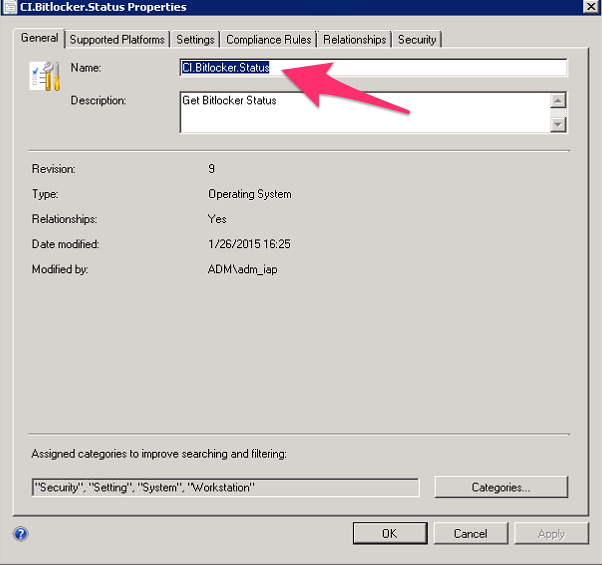The height and width of the screenshot is (565, 602).
Task: Click the Description scrollbar down arrow
Action: [558, 124]
